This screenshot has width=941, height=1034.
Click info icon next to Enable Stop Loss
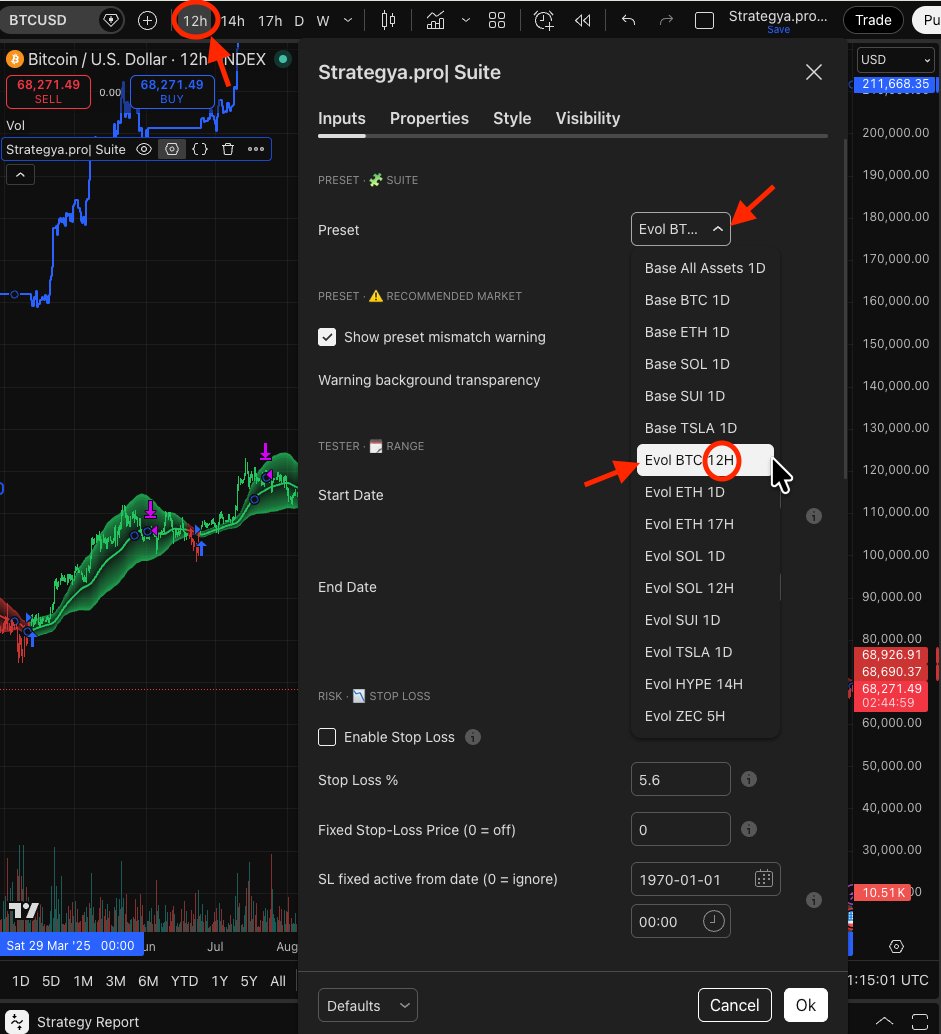pos(473,737)
